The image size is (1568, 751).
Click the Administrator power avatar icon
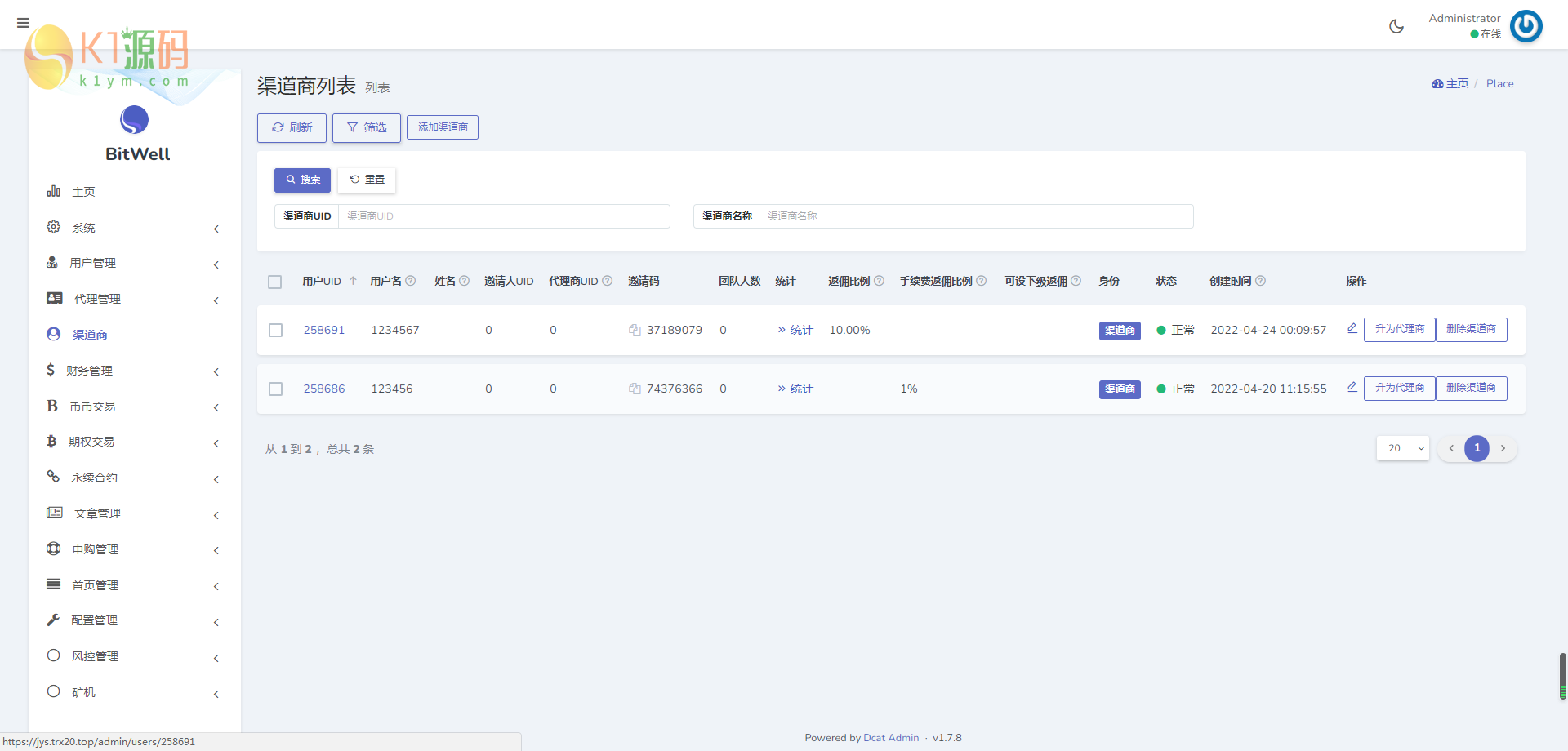click(x=1526, y=26)
